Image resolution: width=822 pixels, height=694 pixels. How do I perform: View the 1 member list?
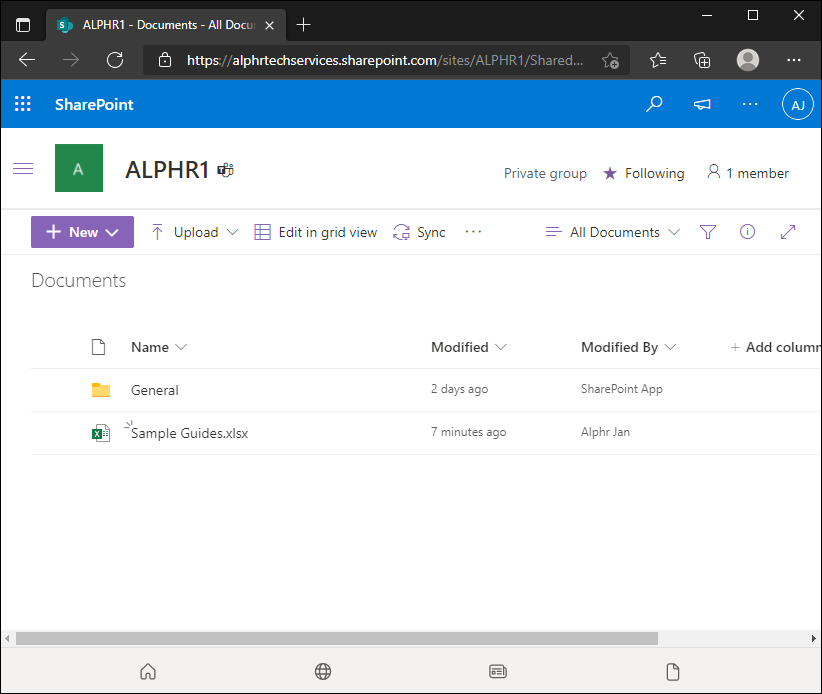(748, 172)
